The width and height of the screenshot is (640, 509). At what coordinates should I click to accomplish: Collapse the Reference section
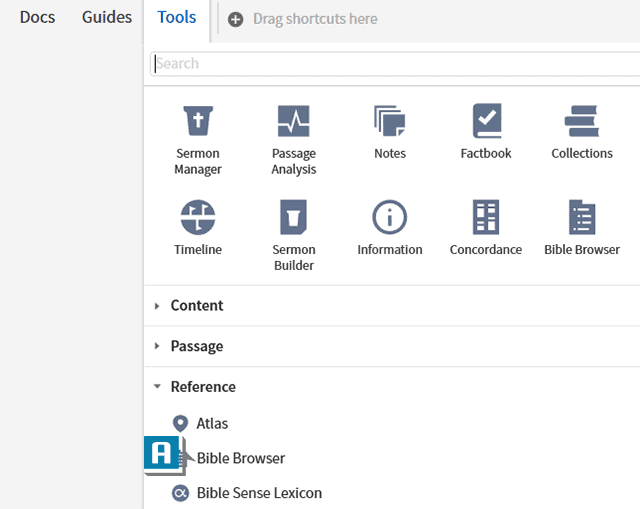[203, 387]
